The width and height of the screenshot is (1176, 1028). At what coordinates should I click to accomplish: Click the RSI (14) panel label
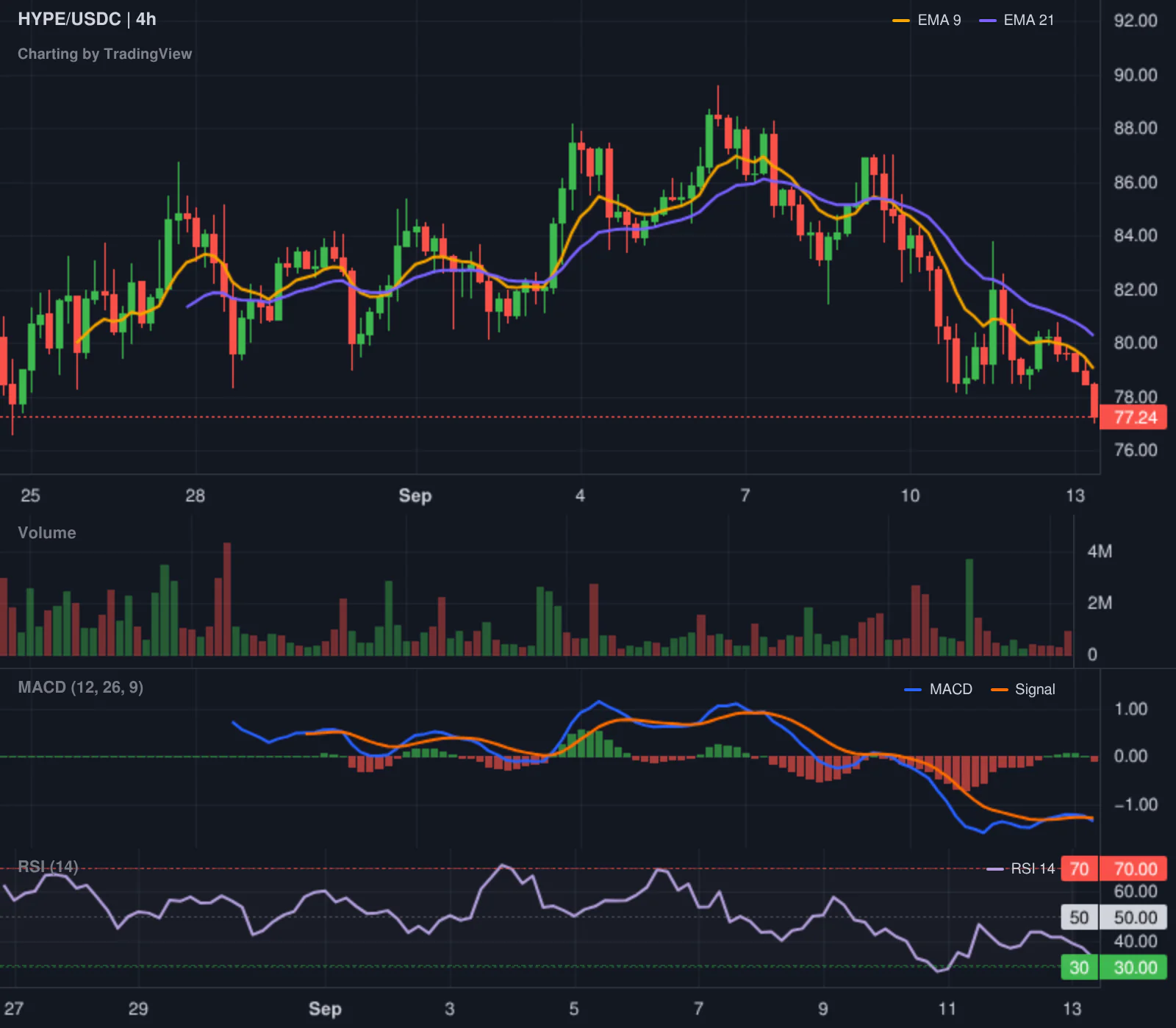[x=48, y=867]
